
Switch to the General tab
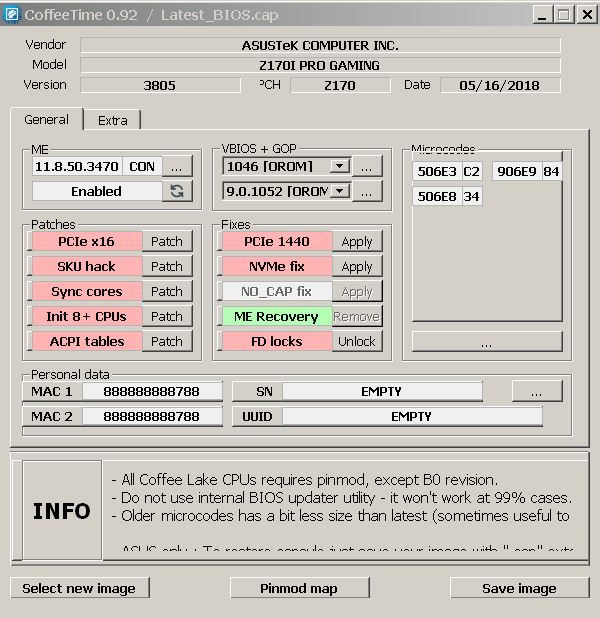[47, 119]
